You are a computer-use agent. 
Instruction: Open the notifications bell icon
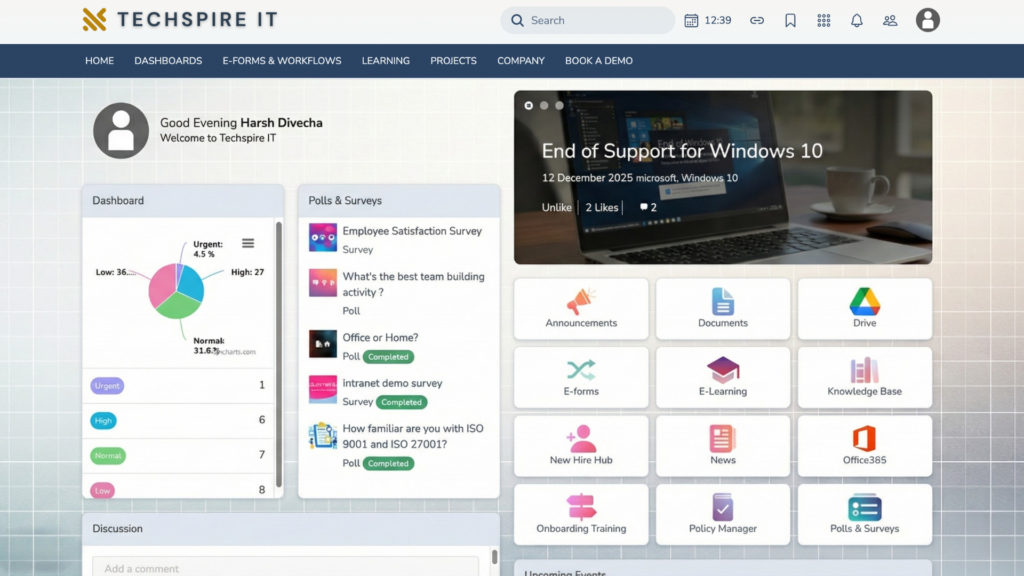coord(856,20)
